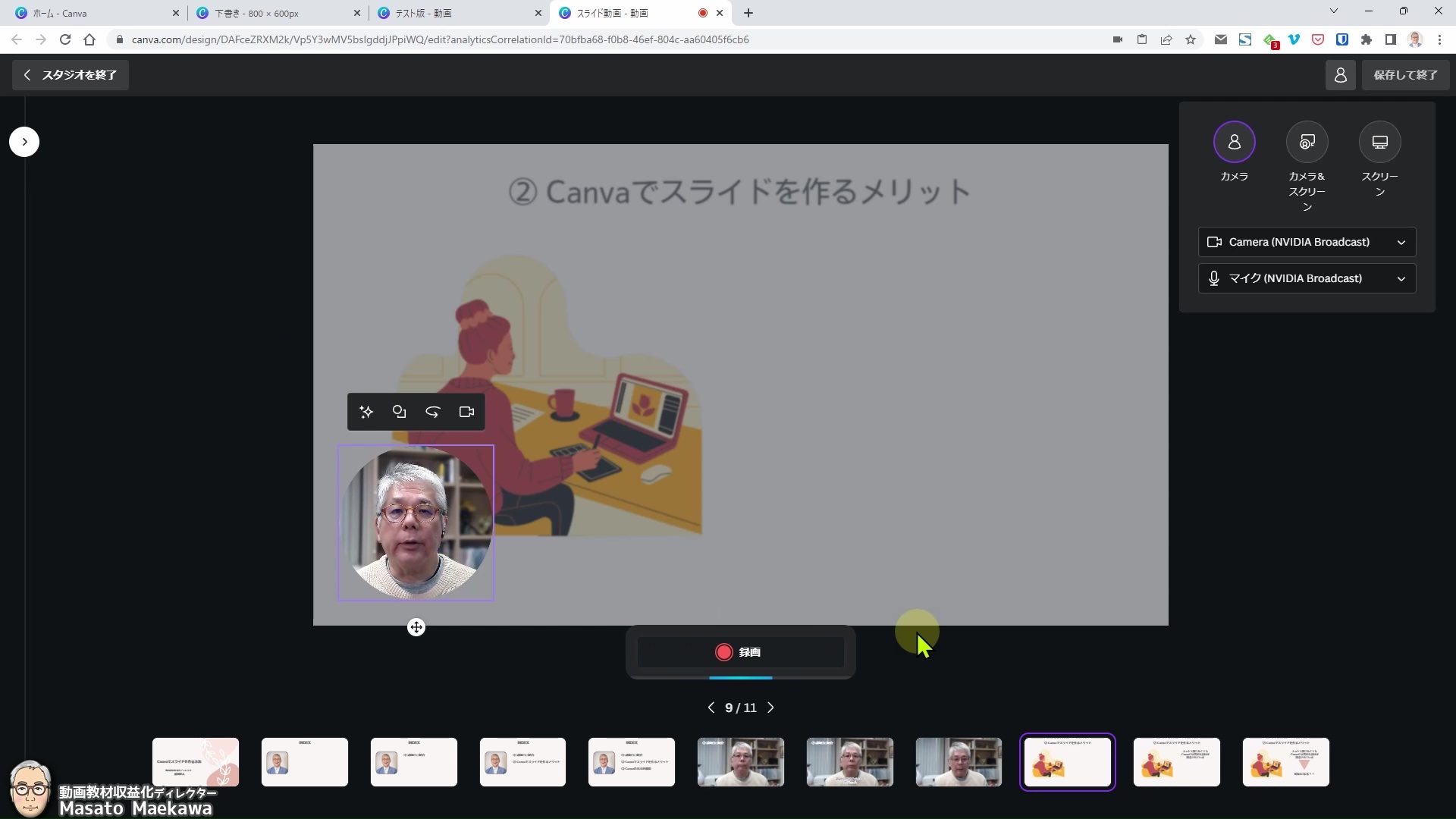The image size is (1456, 819).
Task: Reload the page
Action: click(x=65, y=39)
